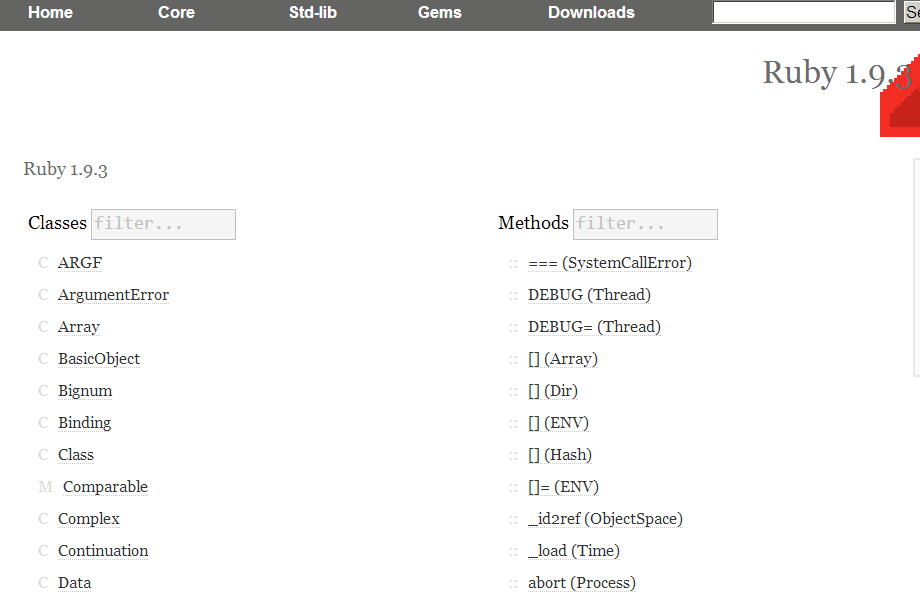Click the :: icon beside abort (Process)
Viewport: 920px width, 596px height.
(x=513, y=585)
